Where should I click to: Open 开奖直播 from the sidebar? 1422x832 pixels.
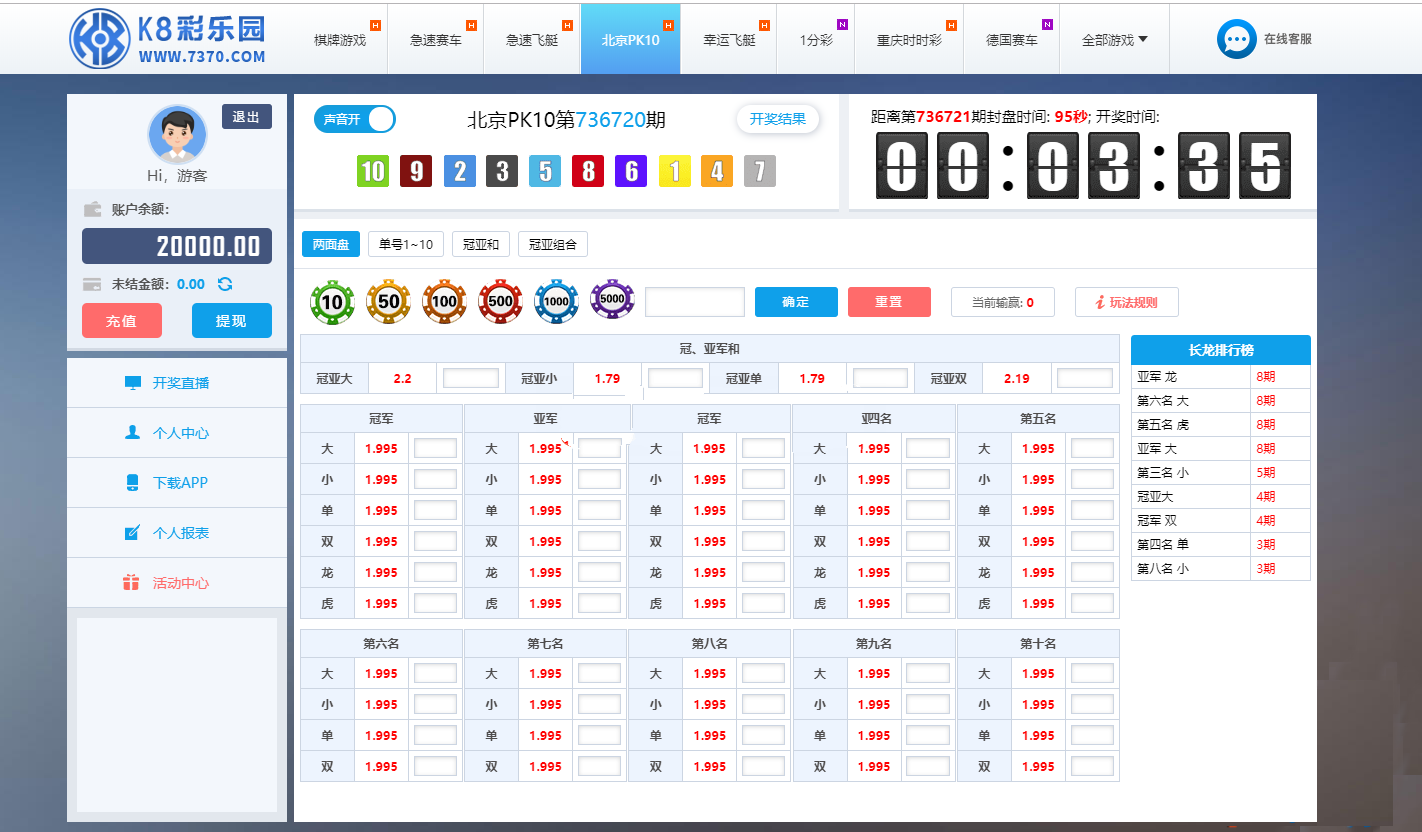click(x=180, y=383)
